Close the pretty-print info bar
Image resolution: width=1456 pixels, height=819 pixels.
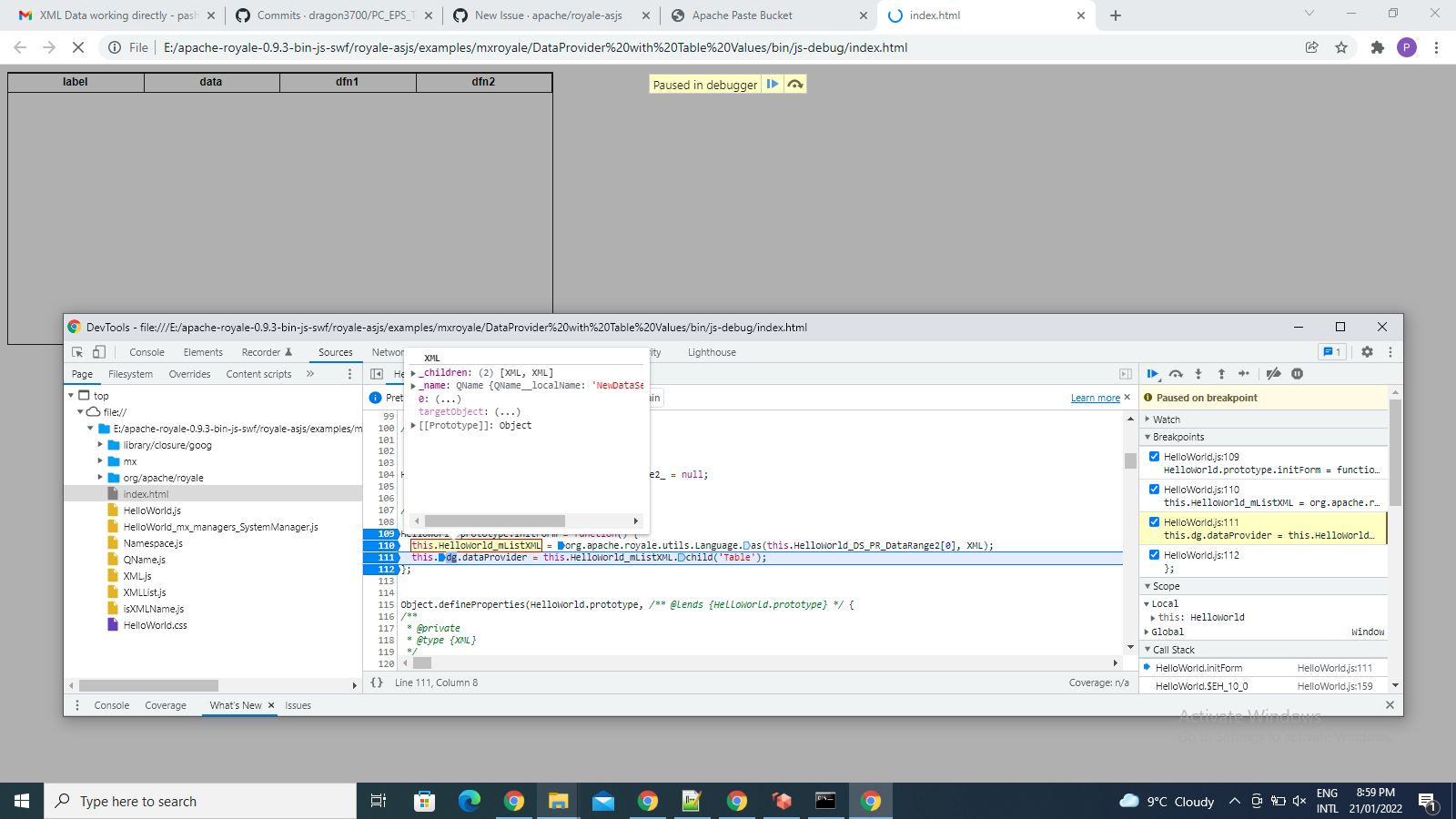1127,398
